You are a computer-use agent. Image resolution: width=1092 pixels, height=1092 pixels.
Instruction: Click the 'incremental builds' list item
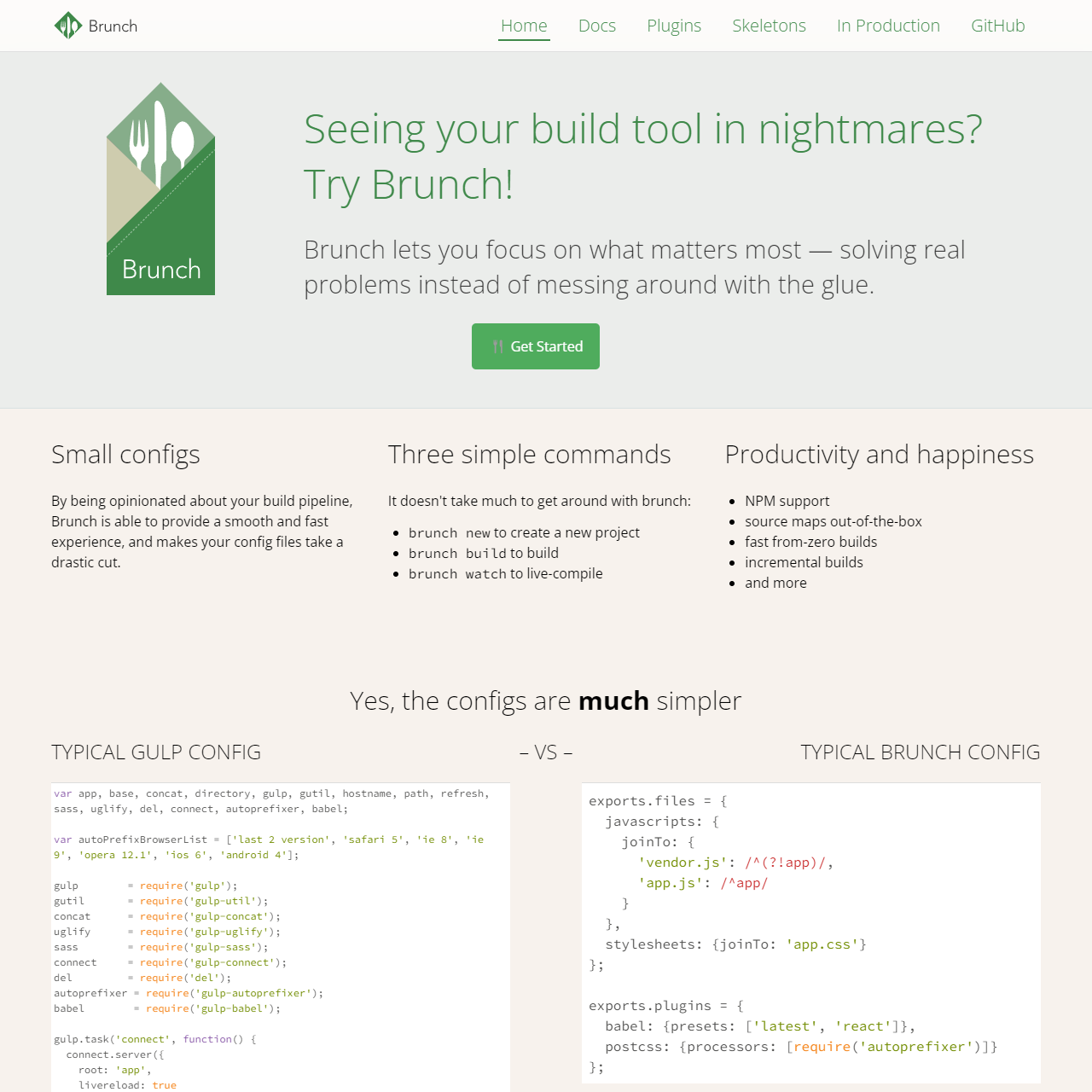coord(804,562)
